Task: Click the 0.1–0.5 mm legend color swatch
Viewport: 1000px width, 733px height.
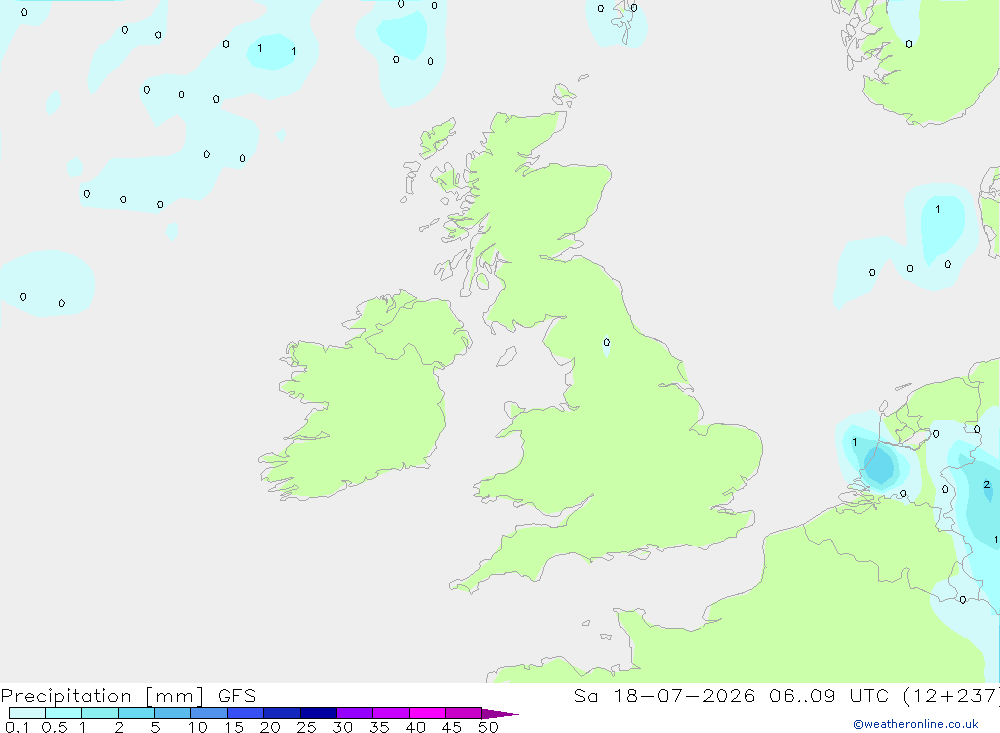Action: point(27,713)
